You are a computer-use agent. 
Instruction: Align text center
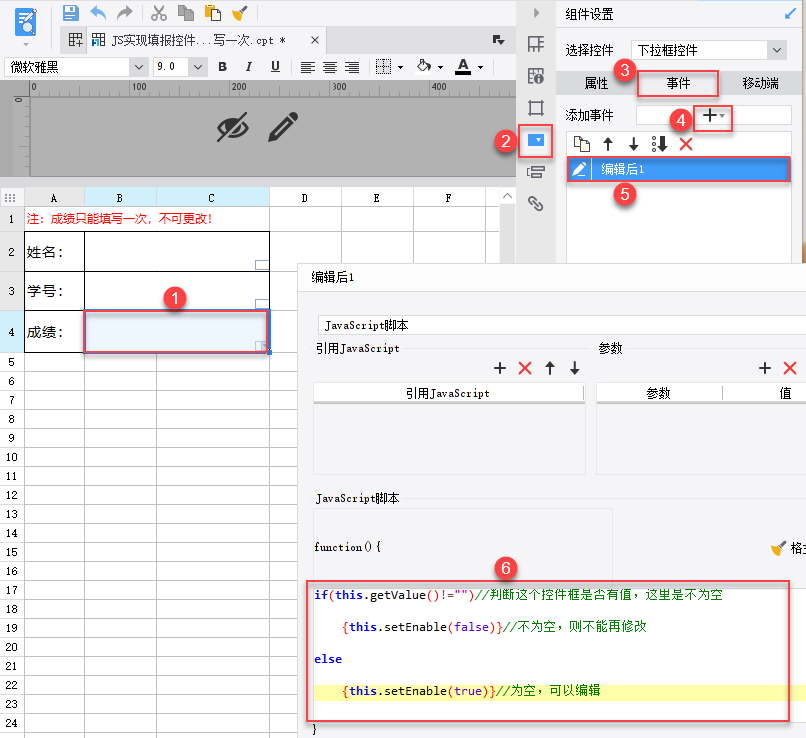pyautogui.click(x=329, y=67)
